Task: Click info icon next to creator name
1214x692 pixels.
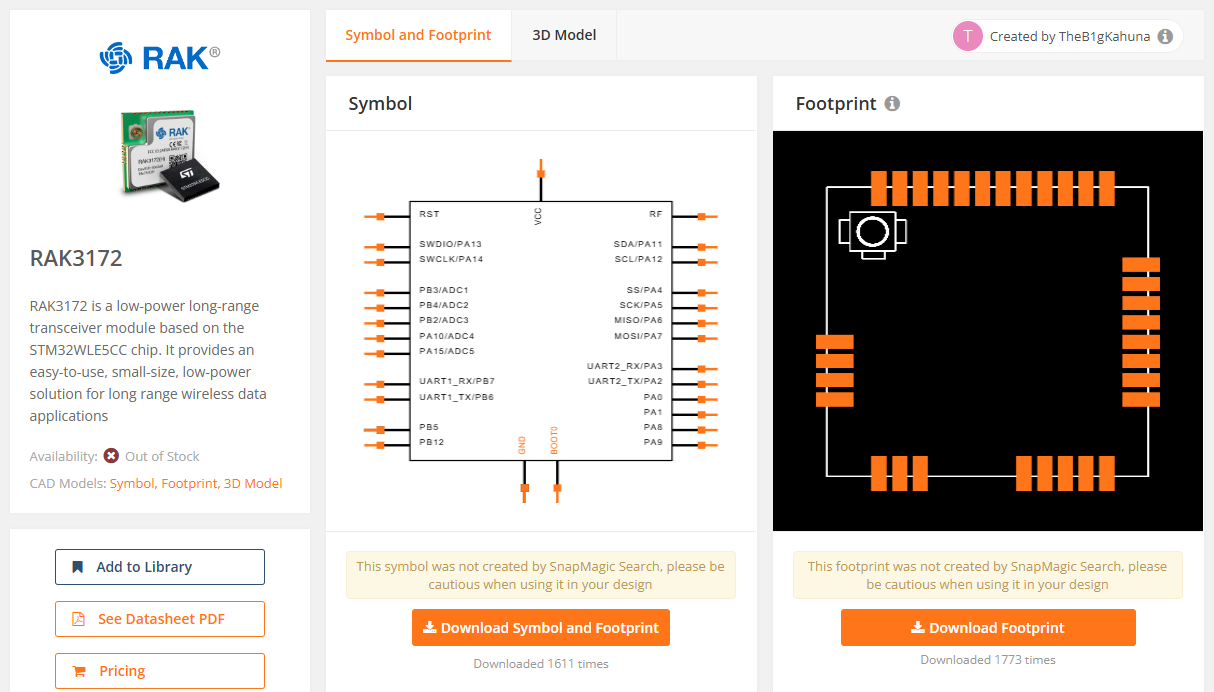Action: (1165, 36)
